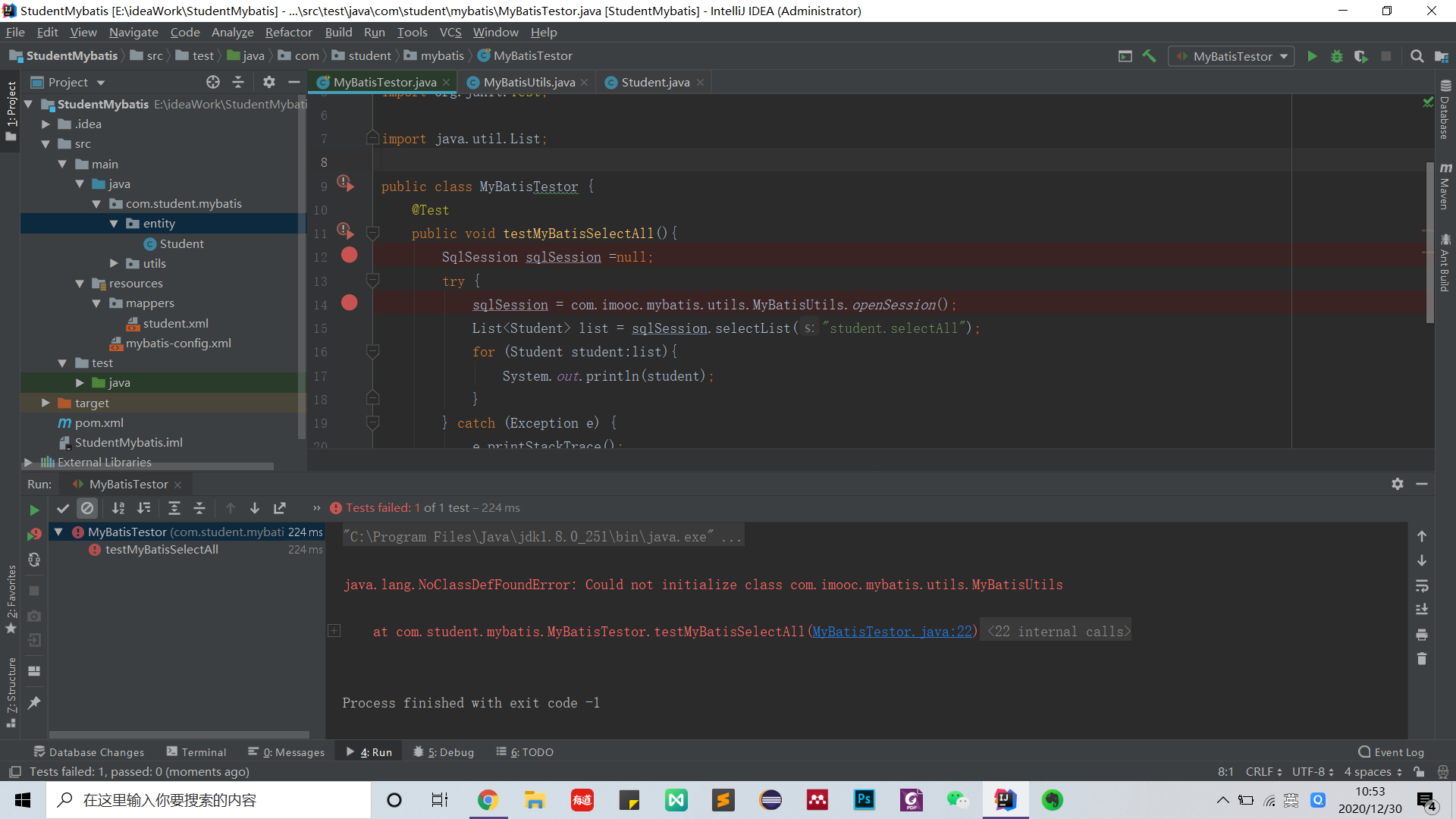Image resolution: width=1456 pixels, height=819 pixels.
Task: Switch to Student.java editor tab
Action: click(654, 82)
